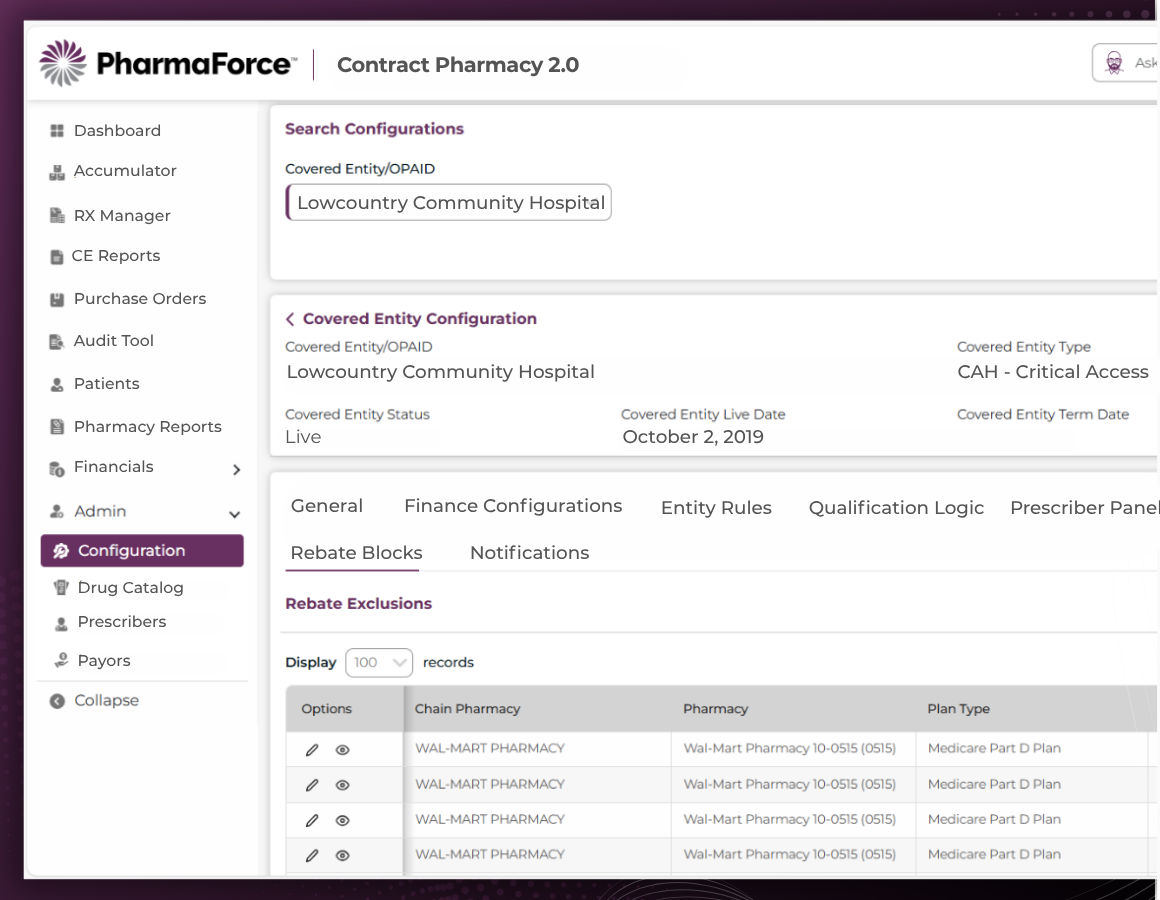Click the Prescribers icon
The height and width of the screenshot is (900, 1160).
[x=61, y=623]
